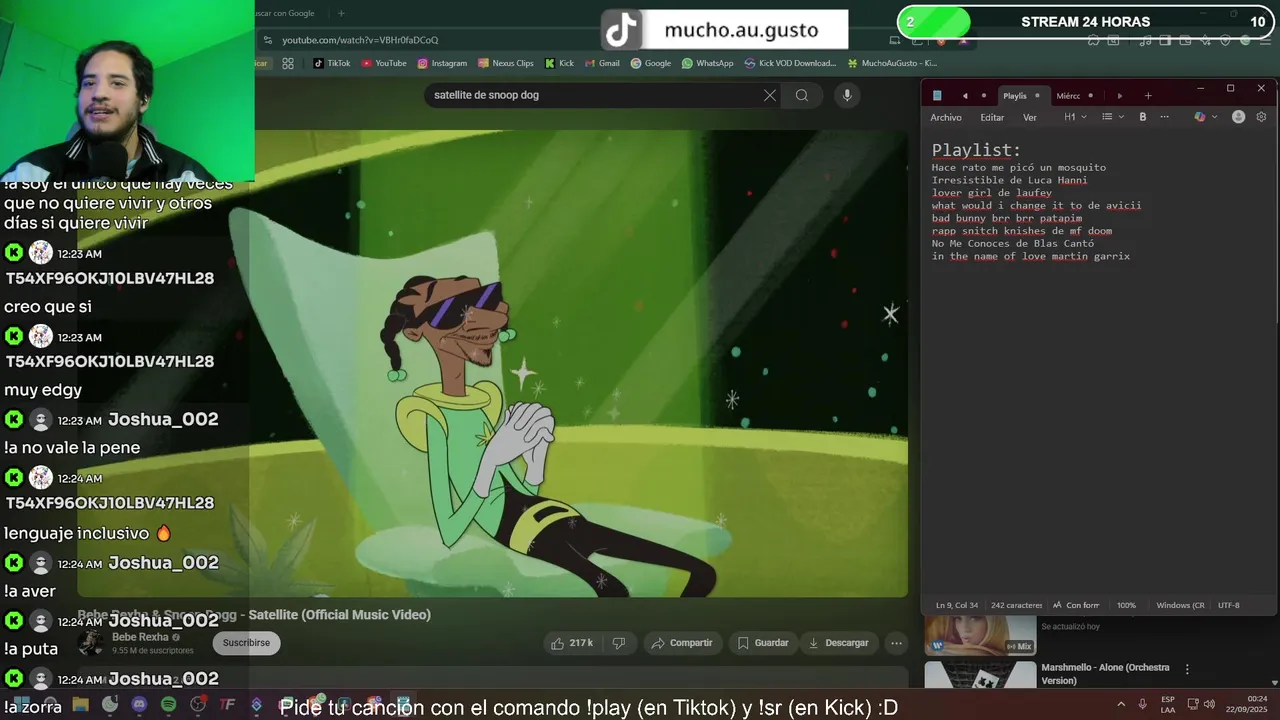Open the TikTok bookmark in browser
Viewport: 1280px width, 720px height.
point(332,63)
